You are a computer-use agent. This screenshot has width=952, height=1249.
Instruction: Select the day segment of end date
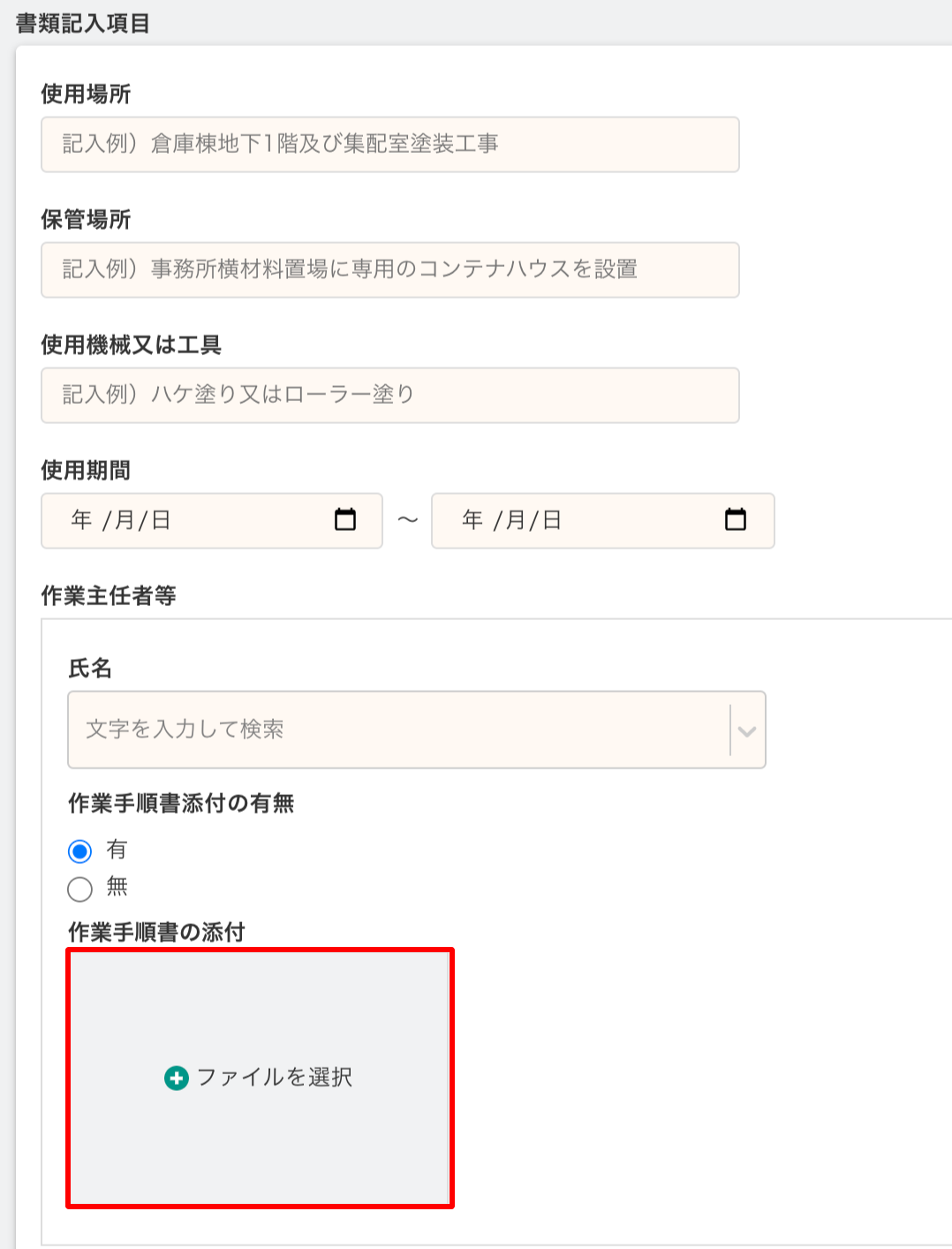(x=552, y=520)
